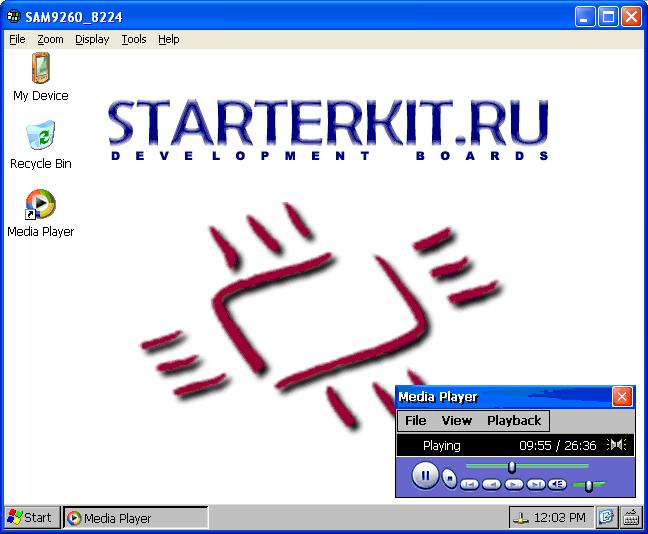The height and width of the screenshot is (534, 648).
Task: Open the emulator Zoom menu
Action: click(x=50, y=39)
